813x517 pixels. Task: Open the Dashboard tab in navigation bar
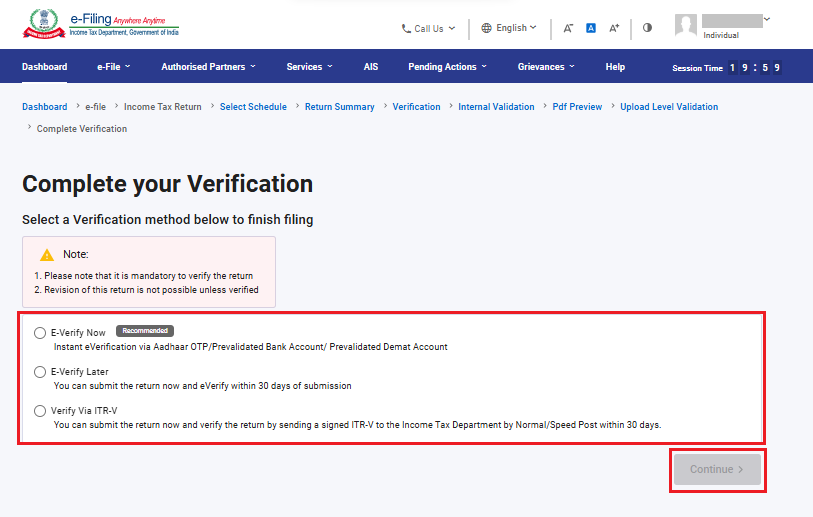click(45, 67)
